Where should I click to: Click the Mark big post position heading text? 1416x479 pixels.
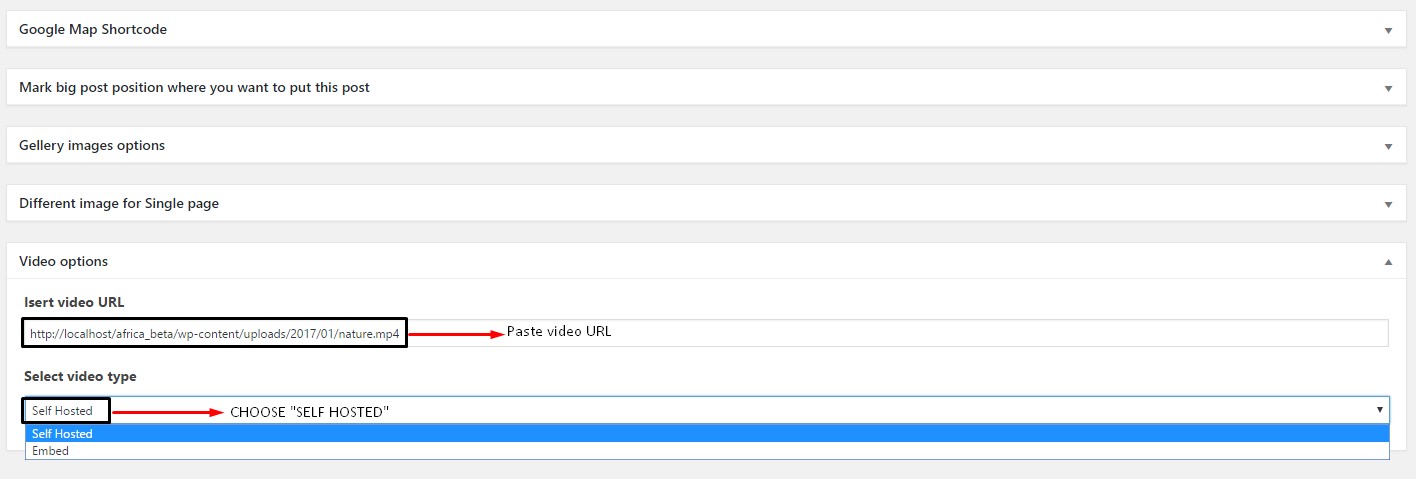pyautogui.click(x=194, y=88)
